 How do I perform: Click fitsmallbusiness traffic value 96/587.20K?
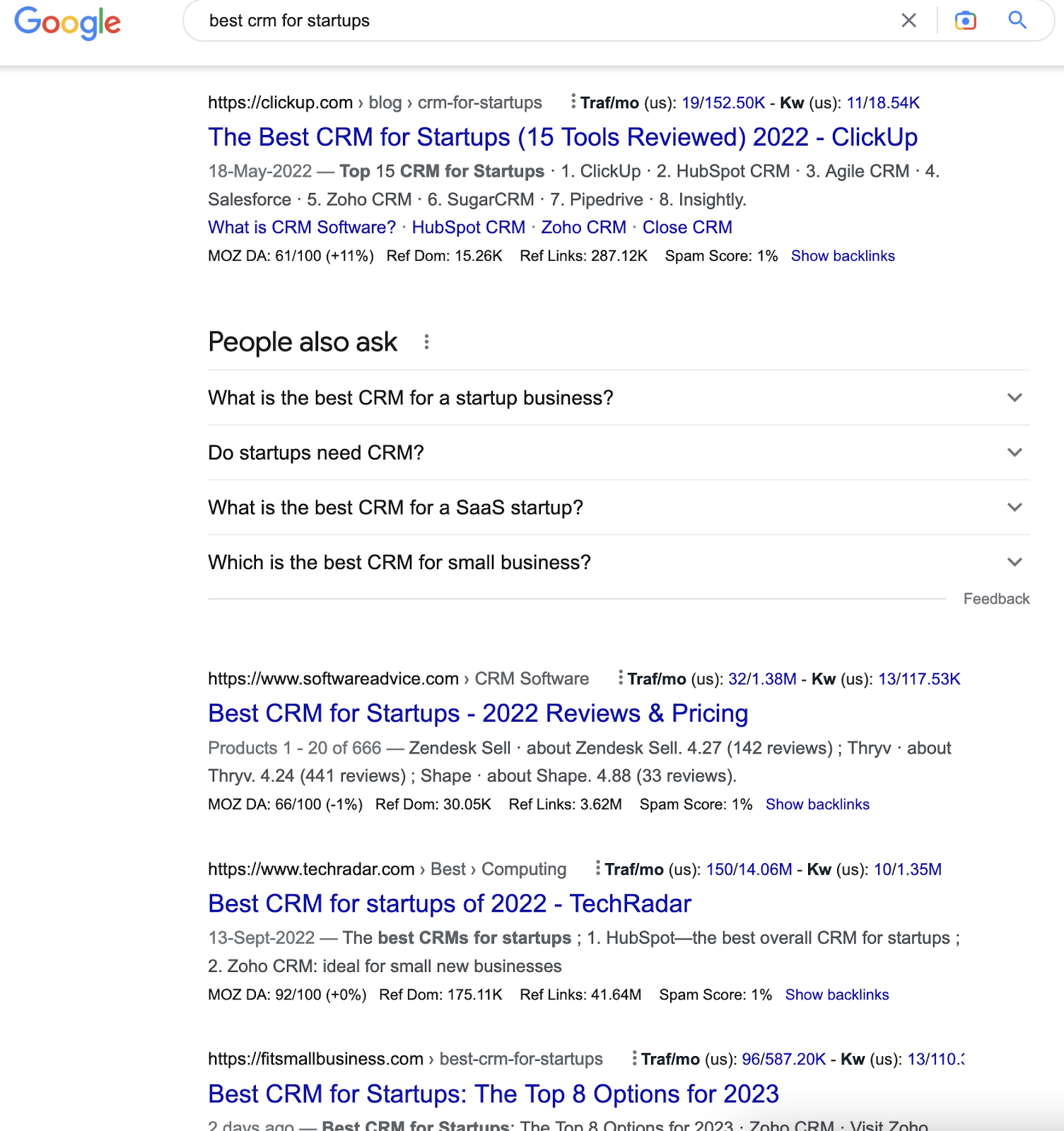[x=784, y=1060]
